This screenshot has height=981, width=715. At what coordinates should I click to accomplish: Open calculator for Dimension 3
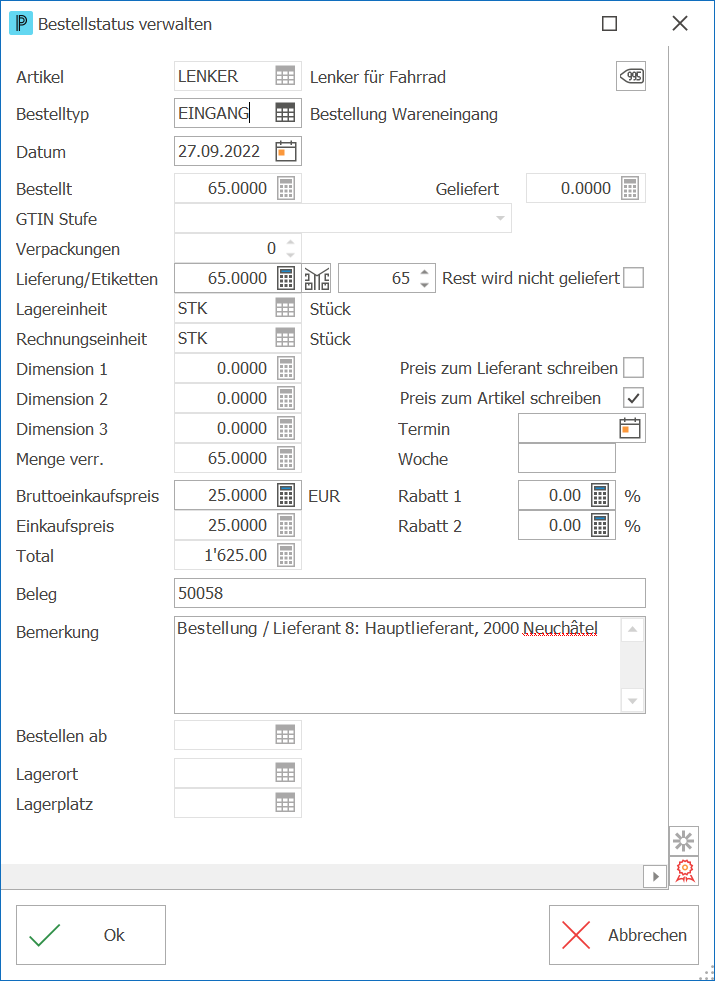click(286, 429)
